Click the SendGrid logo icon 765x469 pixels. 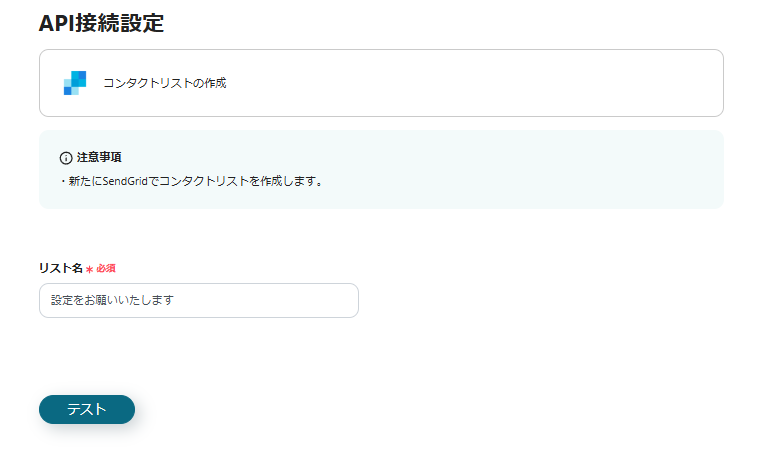coord(75,83)
